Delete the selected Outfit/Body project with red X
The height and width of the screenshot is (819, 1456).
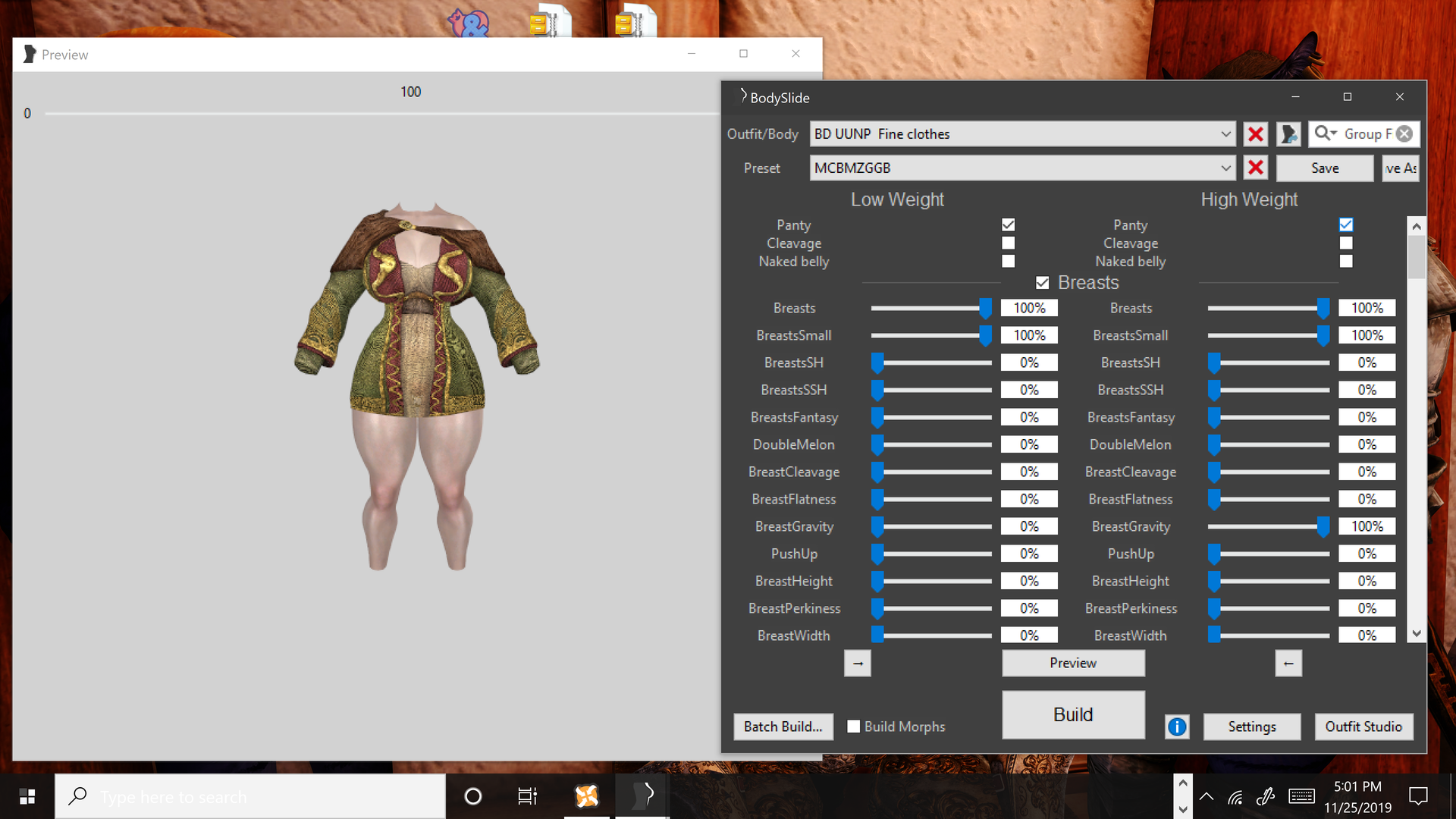click(x=1256, y=134)
